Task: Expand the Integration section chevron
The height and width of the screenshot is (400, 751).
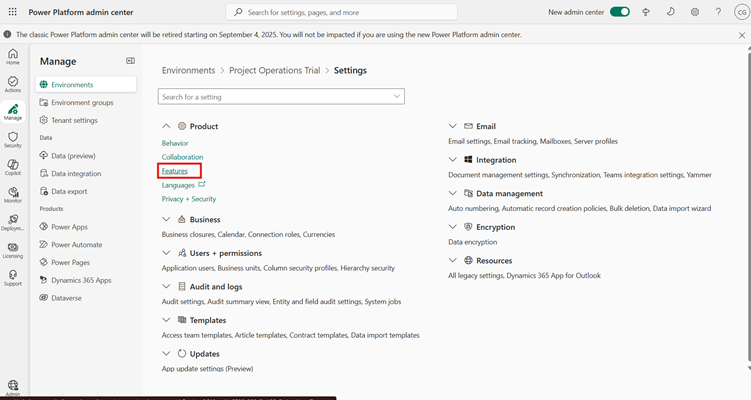Action: [453, 160]
